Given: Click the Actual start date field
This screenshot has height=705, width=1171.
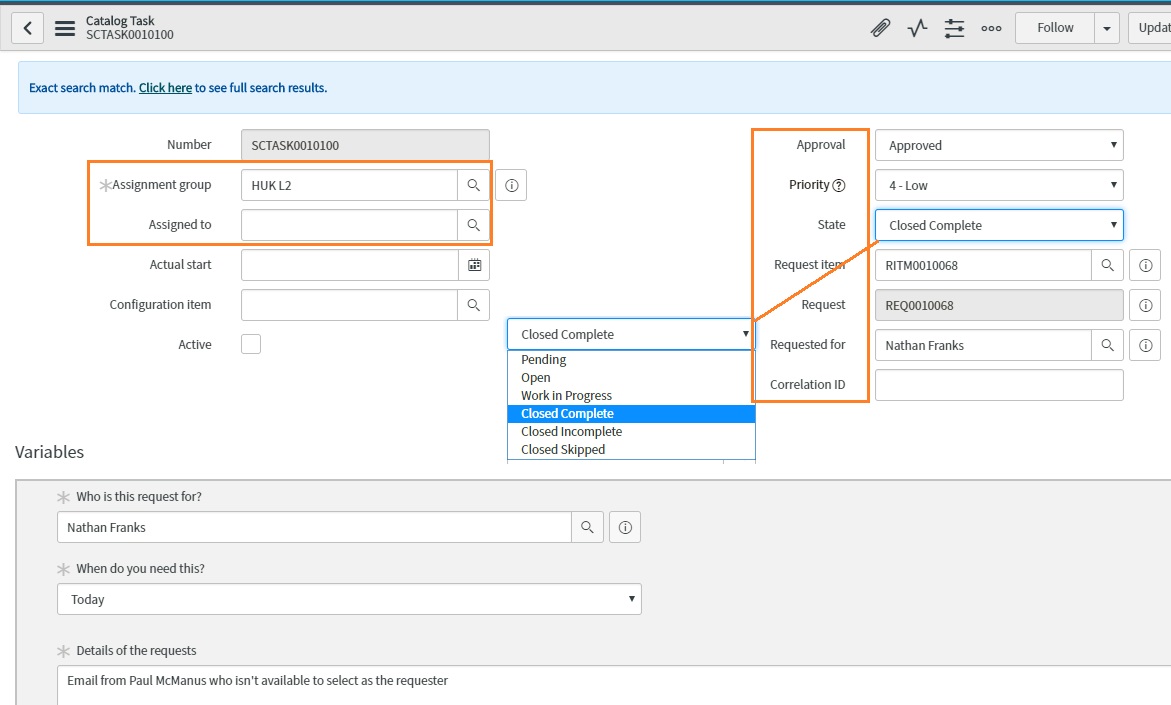Looking at the screenshot, I should coord(350,265).
